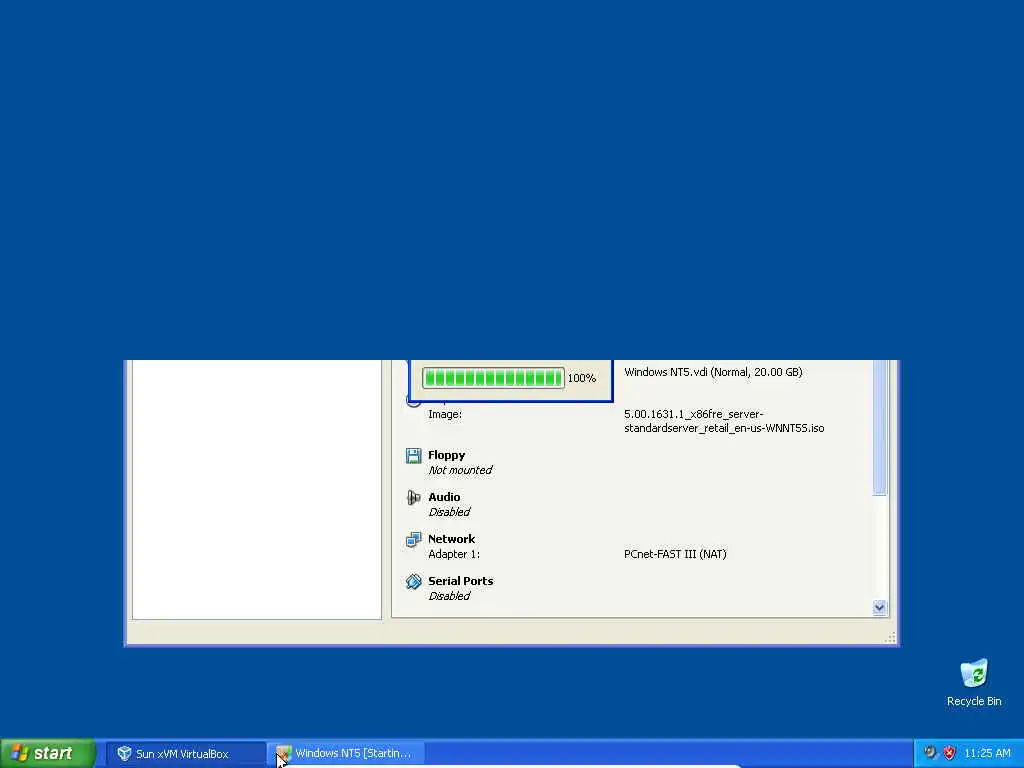Click the VirtualBox cube icon in taskbar
The width and height of the screenshot is (1024, 768).
pos(124,753)
